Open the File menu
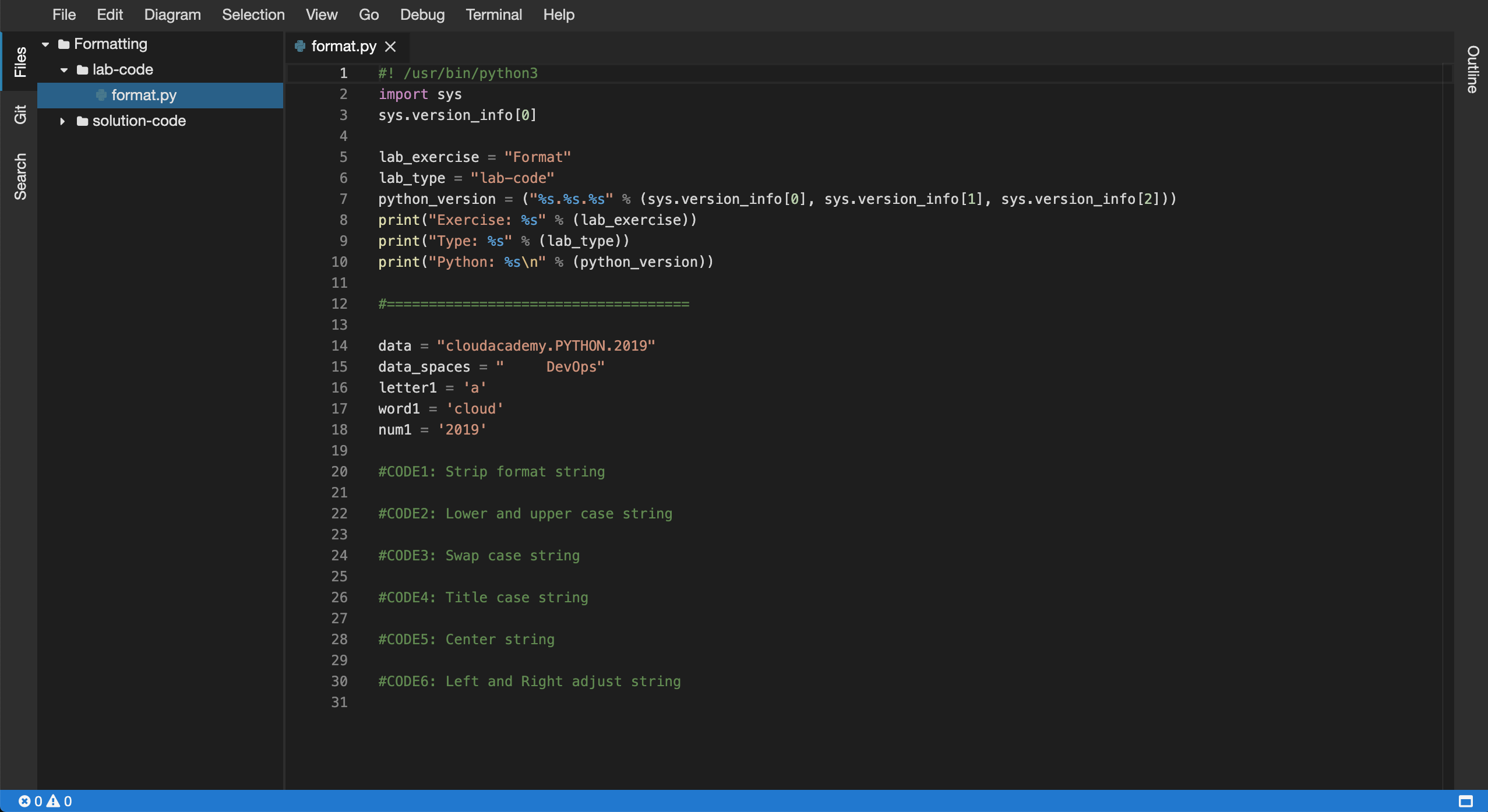Viewport: 1488px width, 812px height. click(64, 15)
